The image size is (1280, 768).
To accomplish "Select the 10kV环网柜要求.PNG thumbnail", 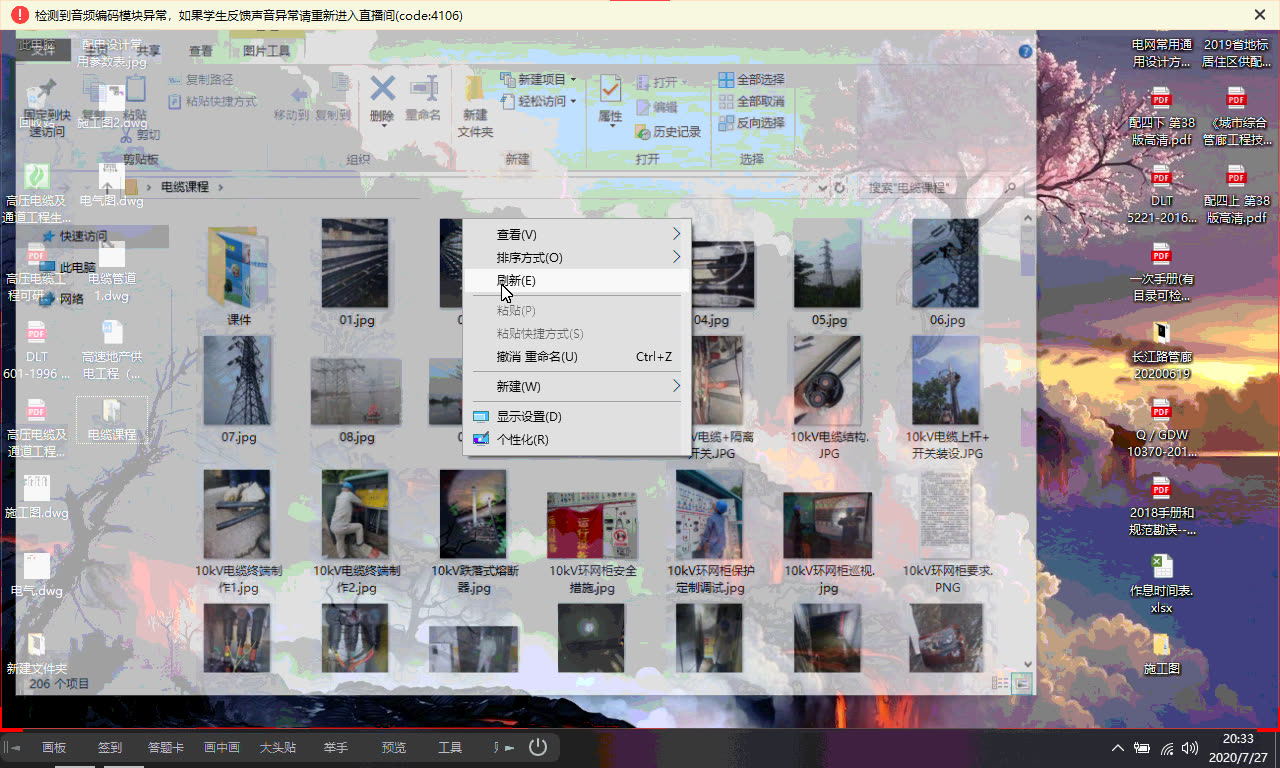I will point(946,515).
